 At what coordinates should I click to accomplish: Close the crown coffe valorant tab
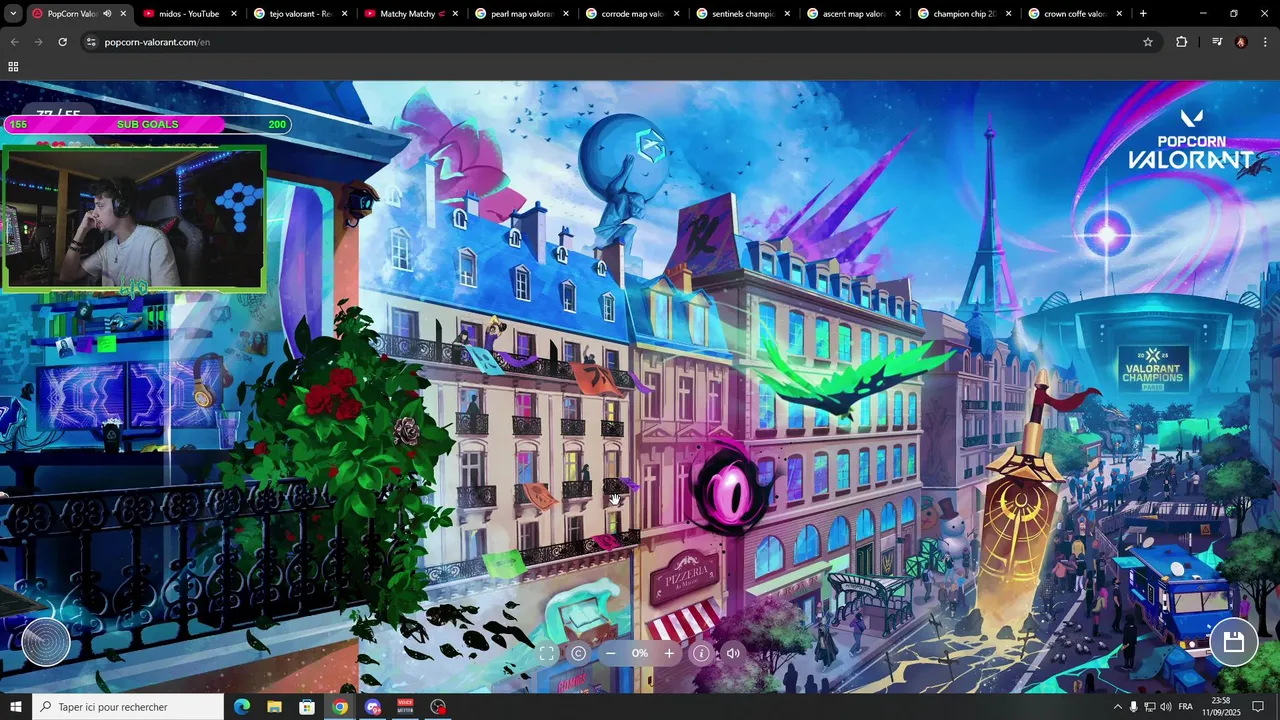click(1119, 14)
